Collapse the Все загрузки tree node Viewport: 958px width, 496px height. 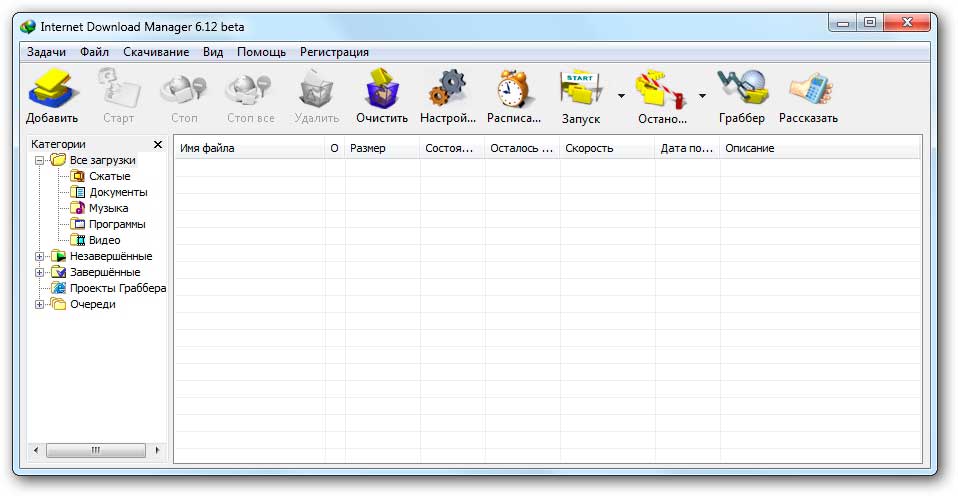click(x=40, y=161)
